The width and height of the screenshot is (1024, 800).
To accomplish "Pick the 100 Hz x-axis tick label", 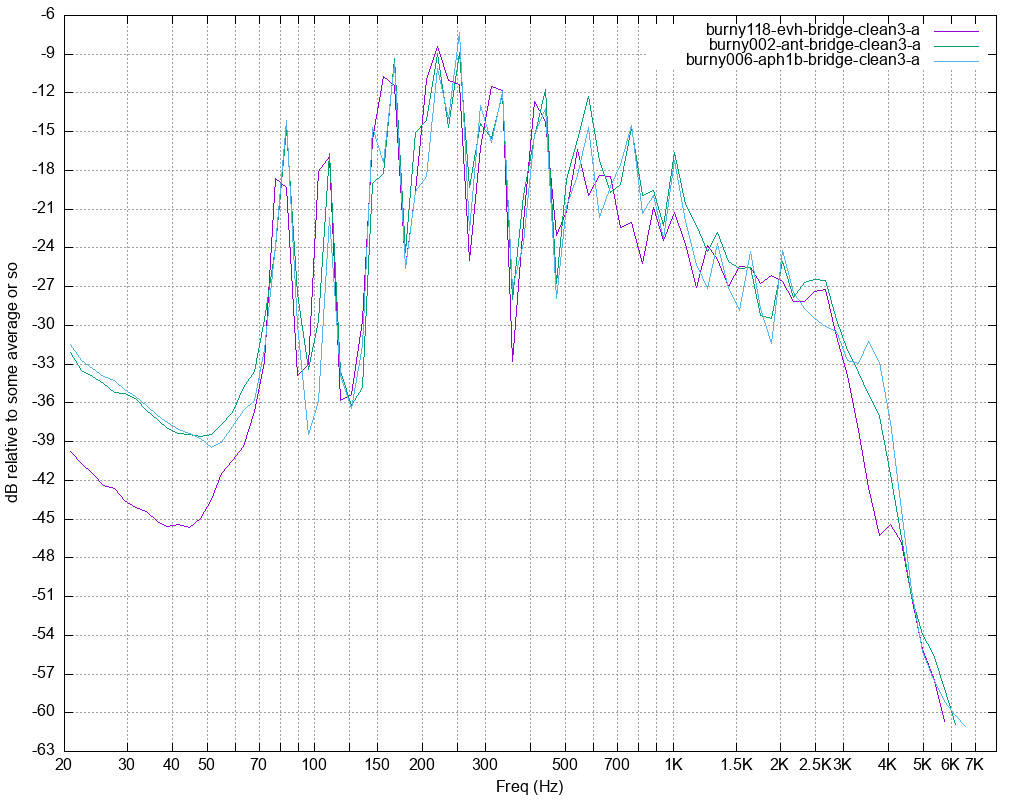I will click(314, 765).
